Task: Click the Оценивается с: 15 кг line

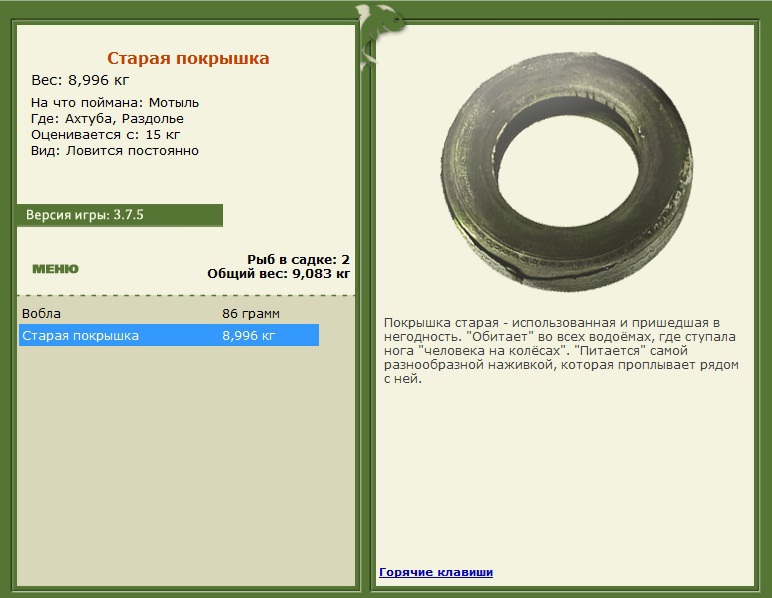Action: tap(105, 134)
